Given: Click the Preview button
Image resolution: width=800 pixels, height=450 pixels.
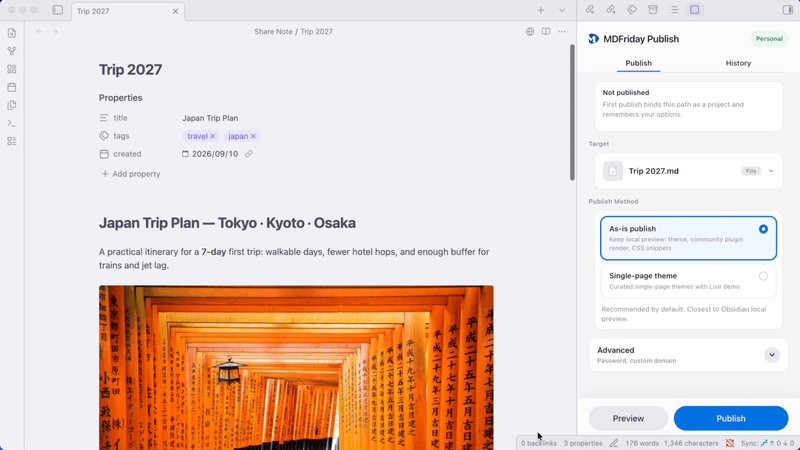Looking at the screenshot, I should coord(628,418).
